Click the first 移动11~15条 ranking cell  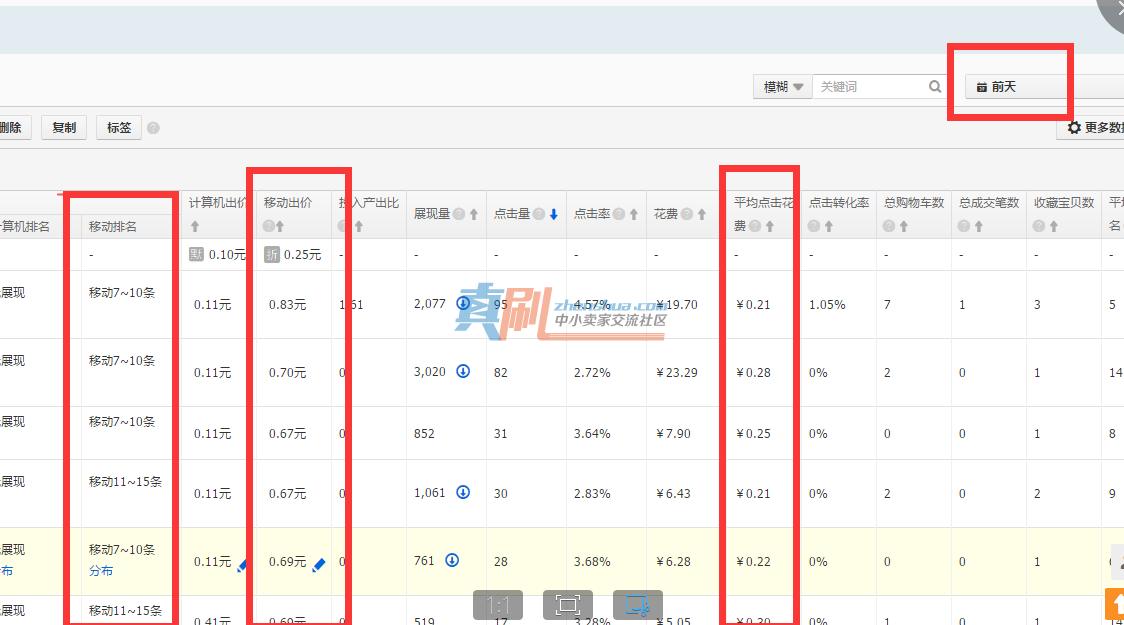pos(125,482)
